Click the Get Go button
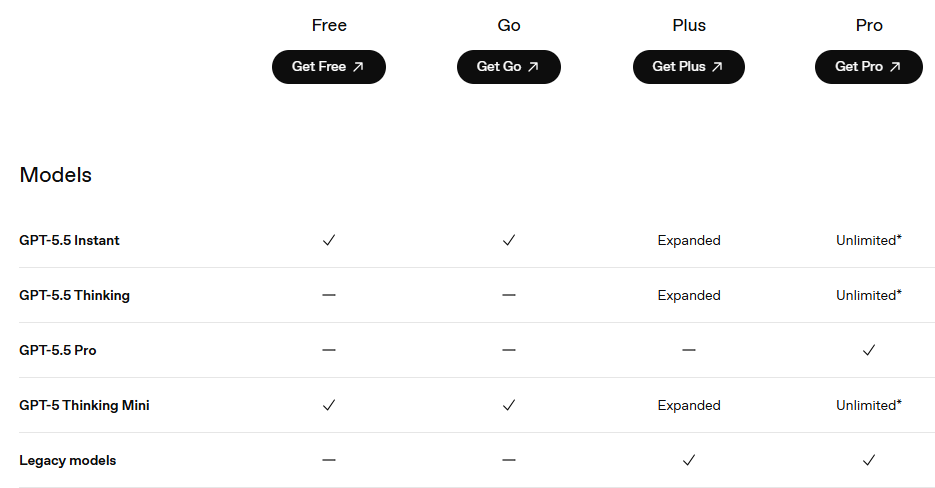The height and width of the screenshot is (488, 935). tap(509, 67)
